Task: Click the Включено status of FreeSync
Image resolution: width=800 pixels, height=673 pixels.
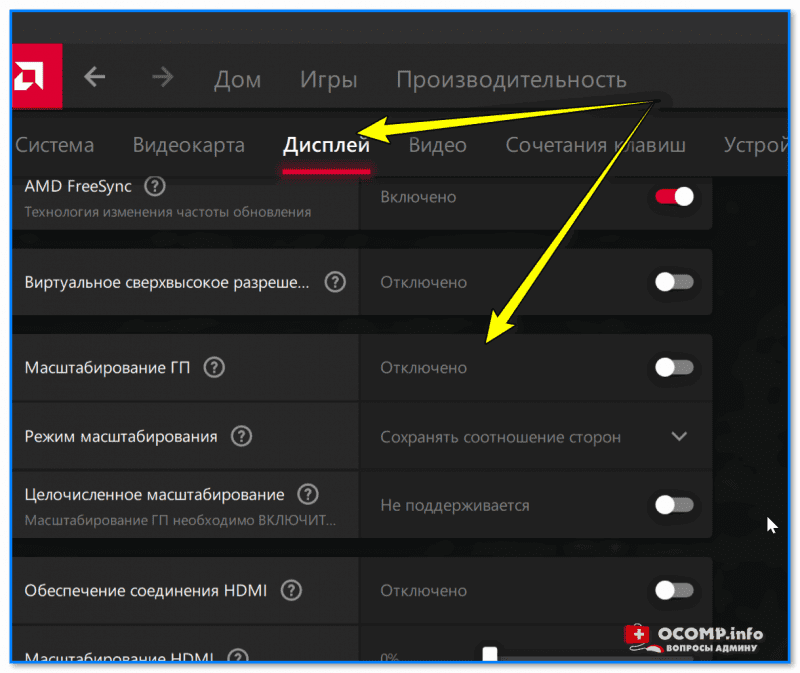Action: pyautogui.click(x=418, y=197)
